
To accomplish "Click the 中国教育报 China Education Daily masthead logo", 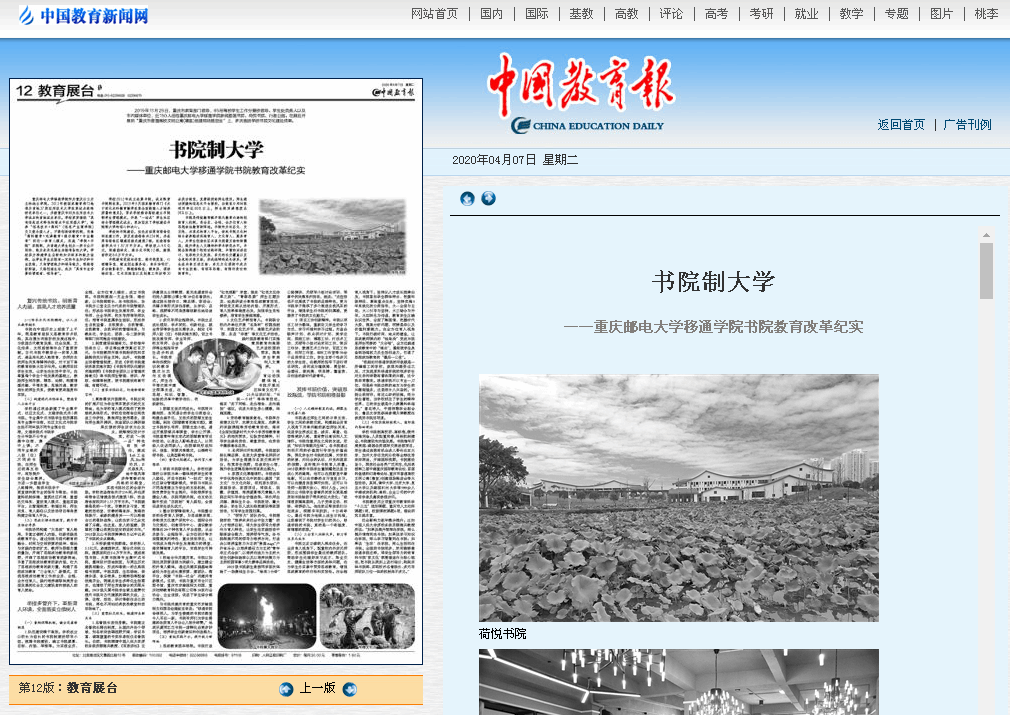I will pos(582,95).
